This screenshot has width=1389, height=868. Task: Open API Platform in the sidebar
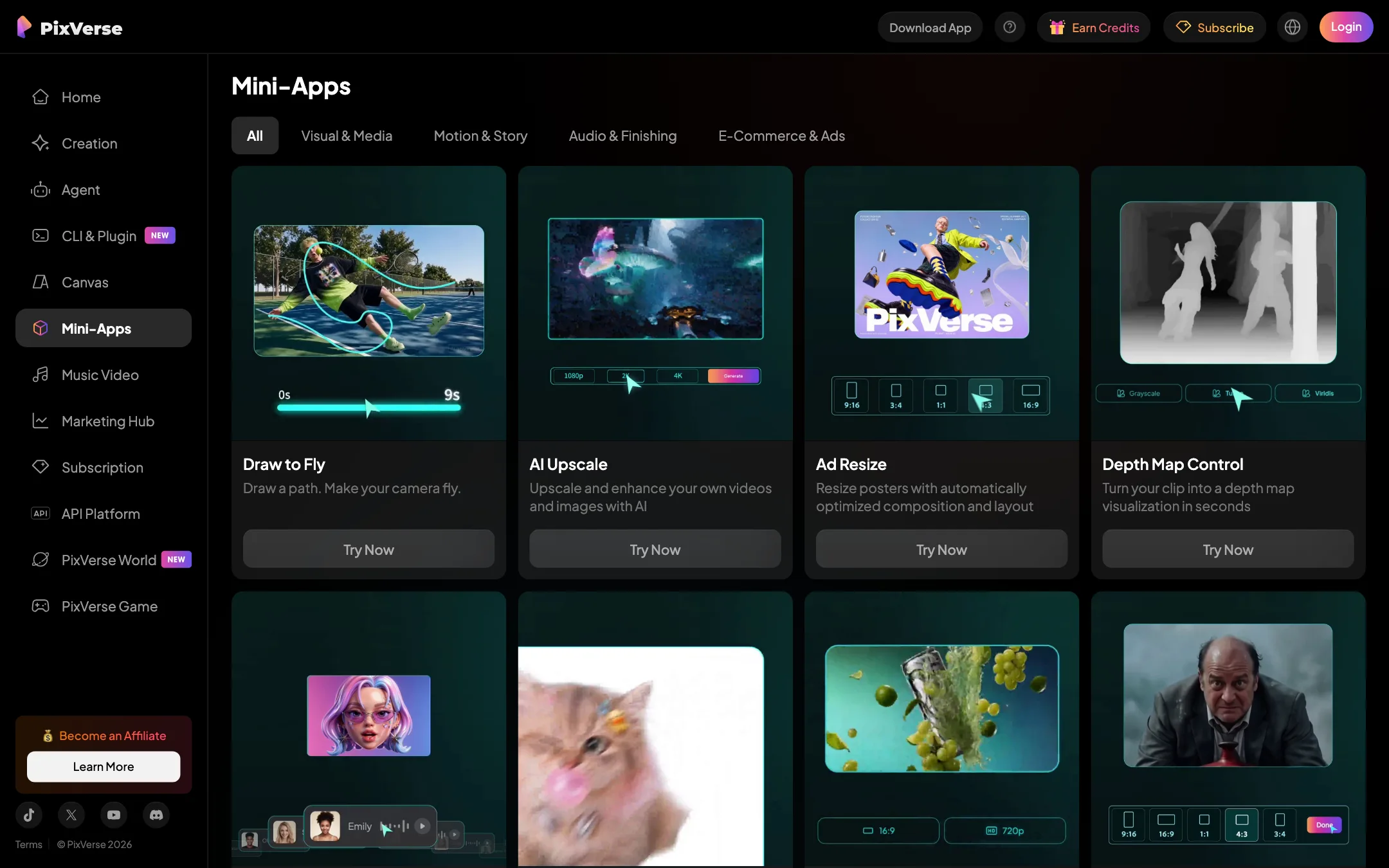103,514
